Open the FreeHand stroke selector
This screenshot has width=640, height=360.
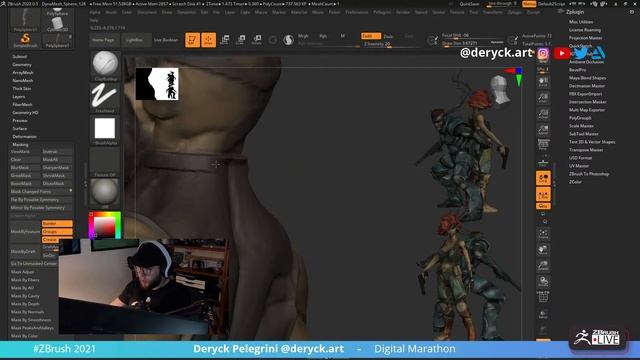click(x=105, y=98)
